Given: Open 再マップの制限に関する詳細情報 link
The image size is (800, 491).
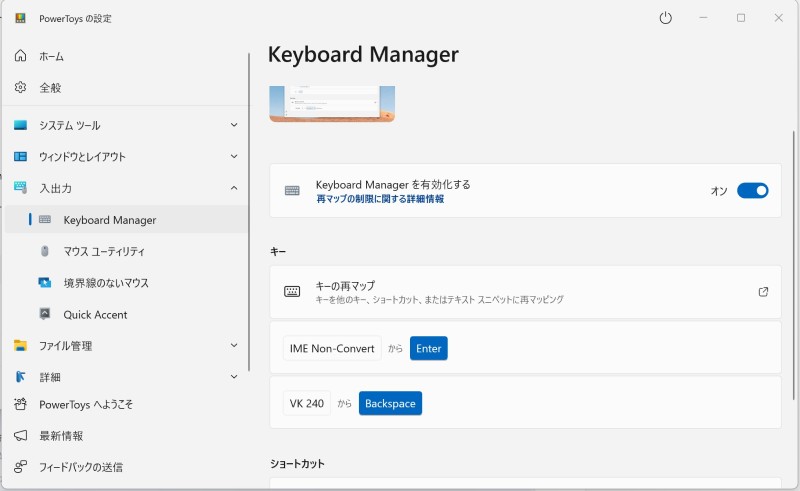Looking at the screenshot, I should pos(380,199).
